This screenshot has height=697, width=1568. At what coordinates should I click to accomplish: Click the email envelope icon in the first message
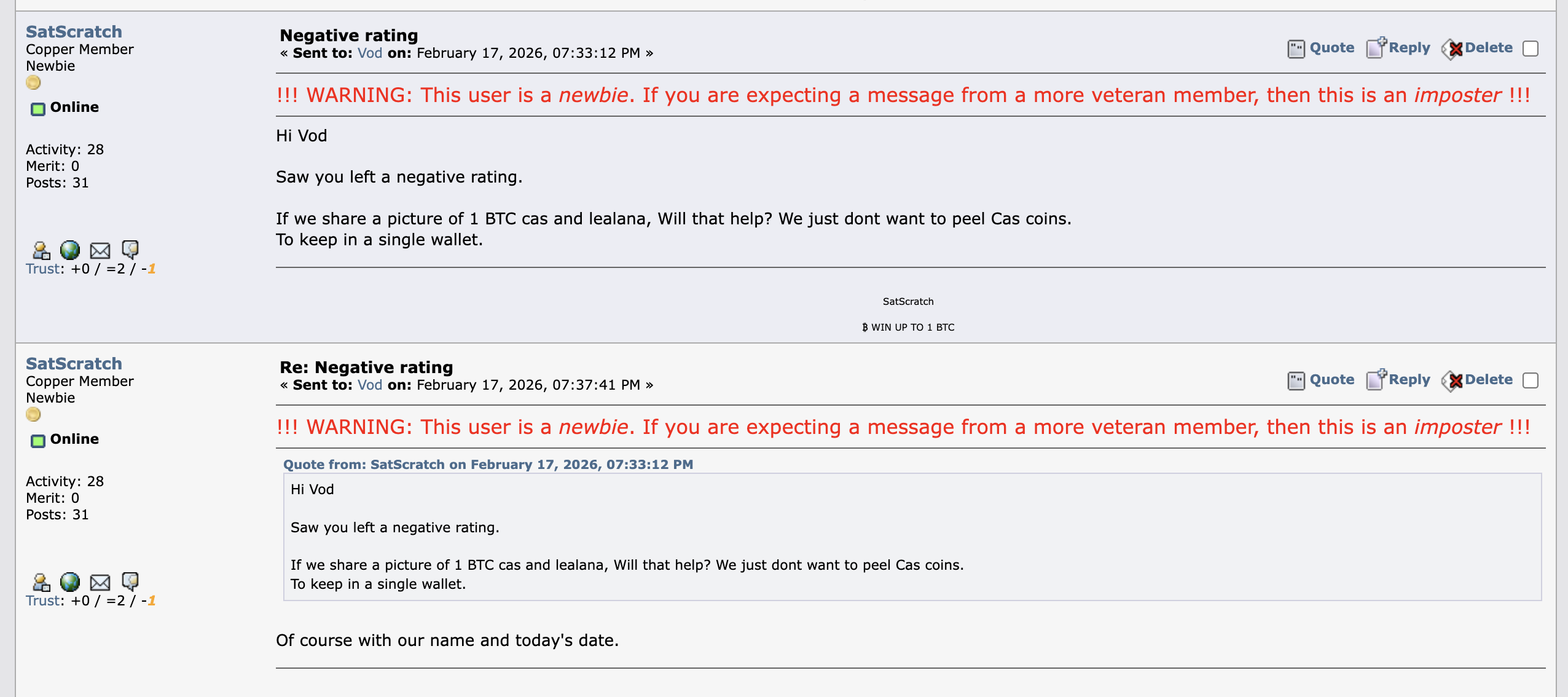100,250
